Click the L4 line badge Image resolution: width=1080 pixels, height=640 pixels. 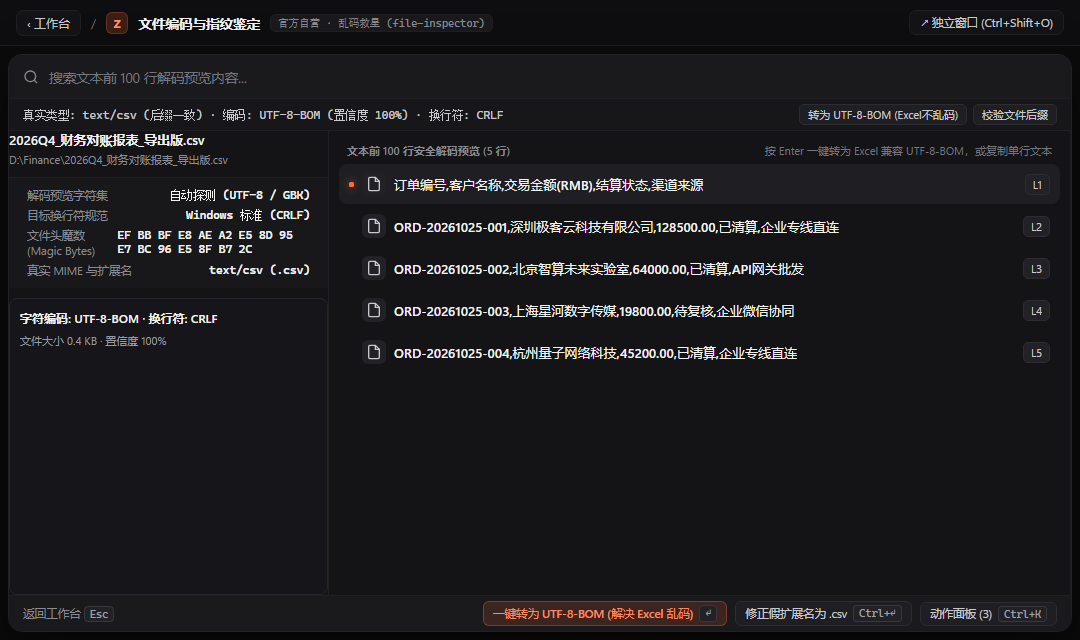(x=1037, y=311)
